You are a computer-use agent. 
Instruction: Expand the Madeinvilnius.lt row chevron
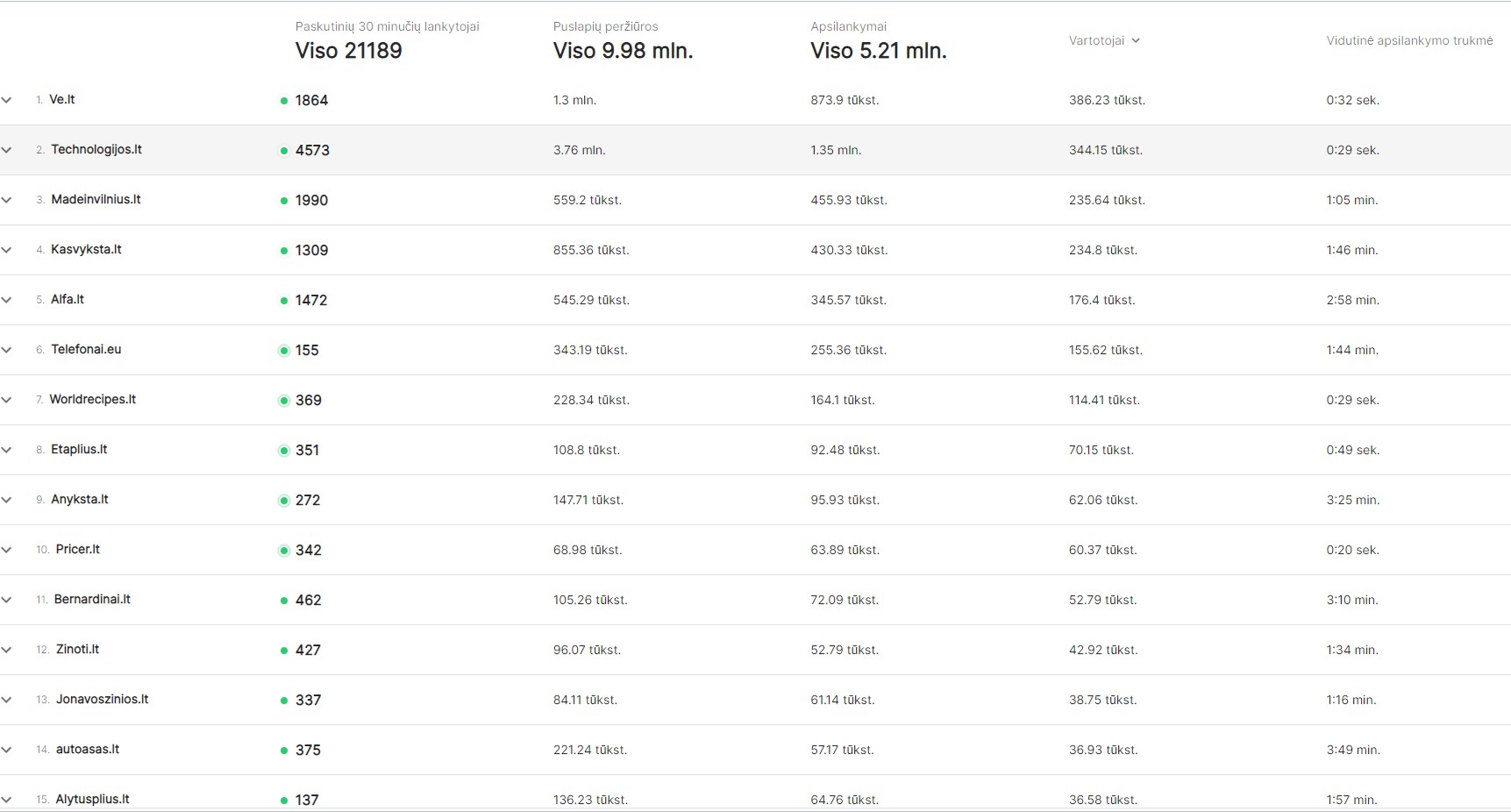click(x=6, y=200)
